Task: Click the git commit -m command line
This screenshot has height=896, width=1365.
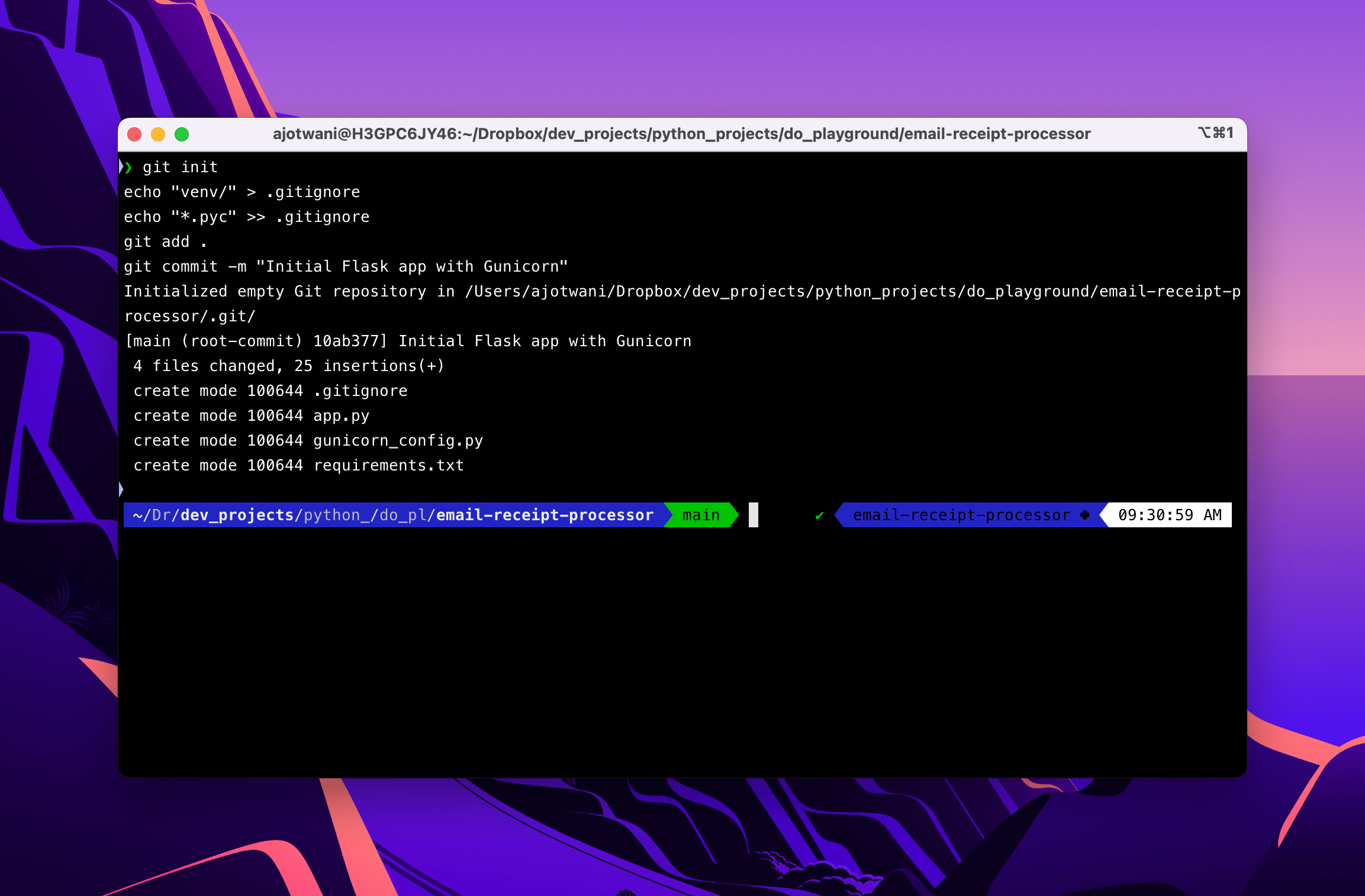Action: coord(346,267)
